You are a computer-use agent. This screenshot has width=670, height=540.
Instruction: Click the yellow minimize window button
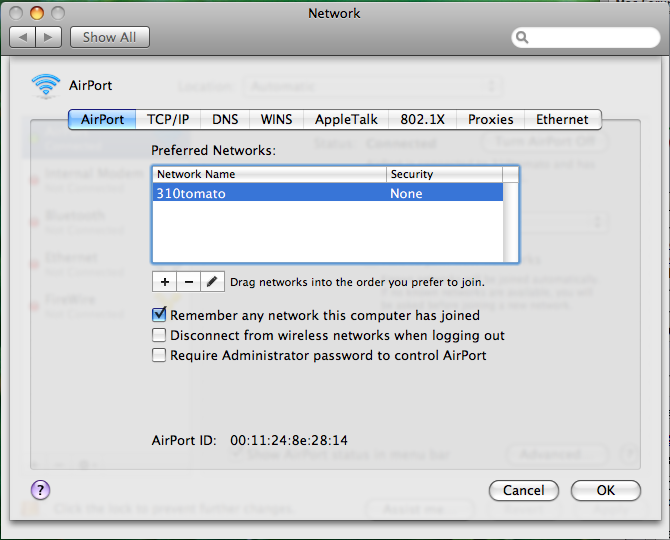coord(37,13)
